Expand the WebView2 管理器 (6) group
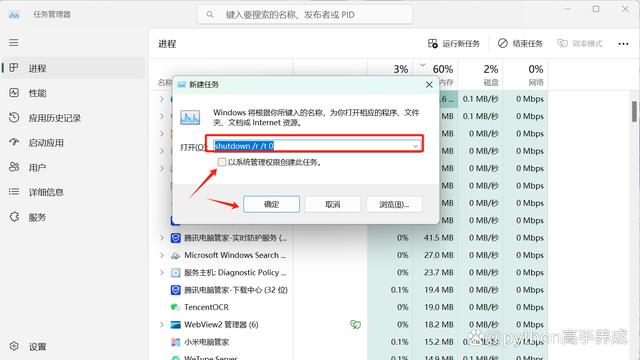This screenshot has height=360, width=640. click(x=162, y=324)
